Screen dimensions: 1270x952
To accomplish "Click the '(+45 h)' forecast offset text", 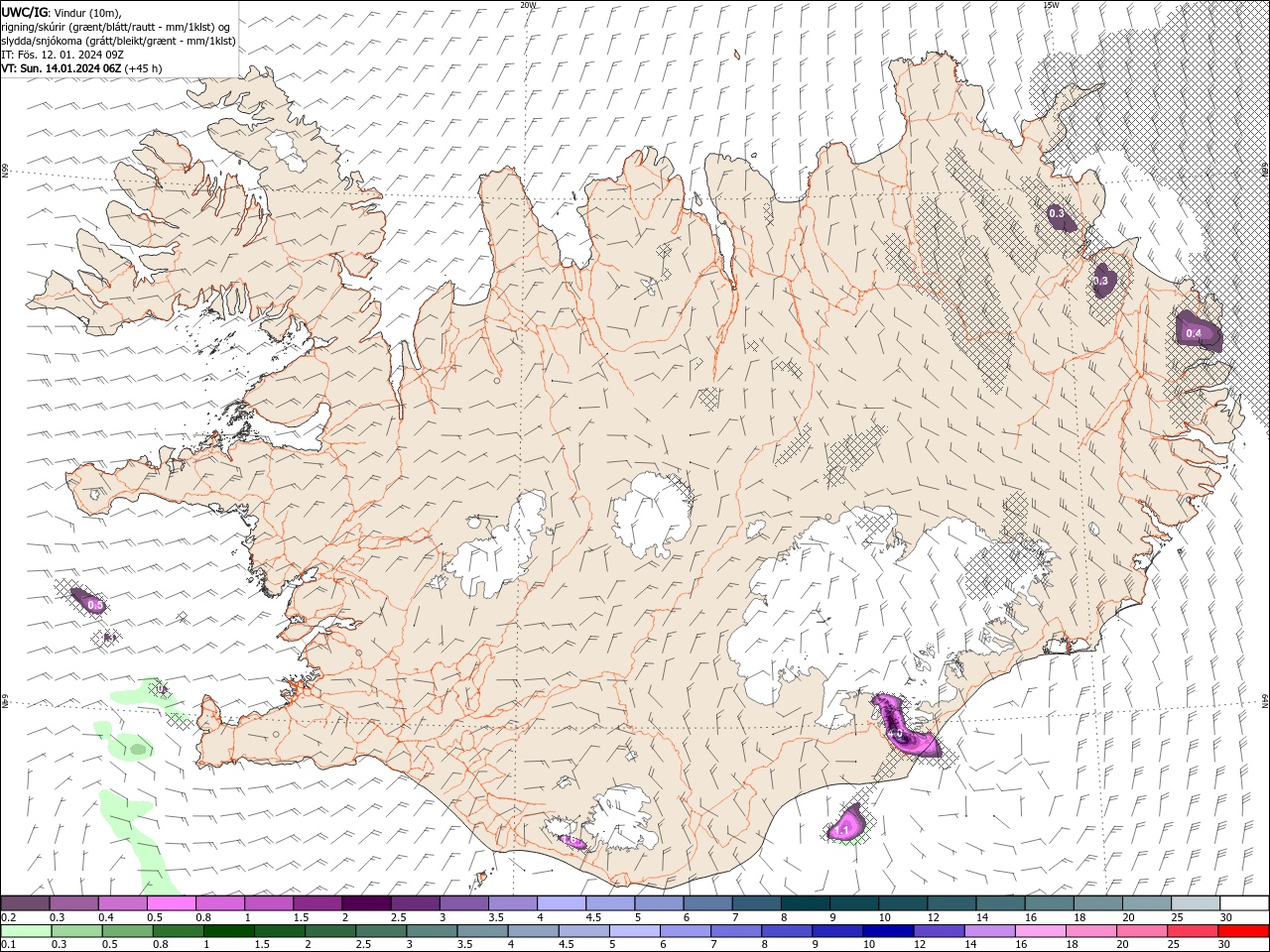I will click(x=143, y=67).
